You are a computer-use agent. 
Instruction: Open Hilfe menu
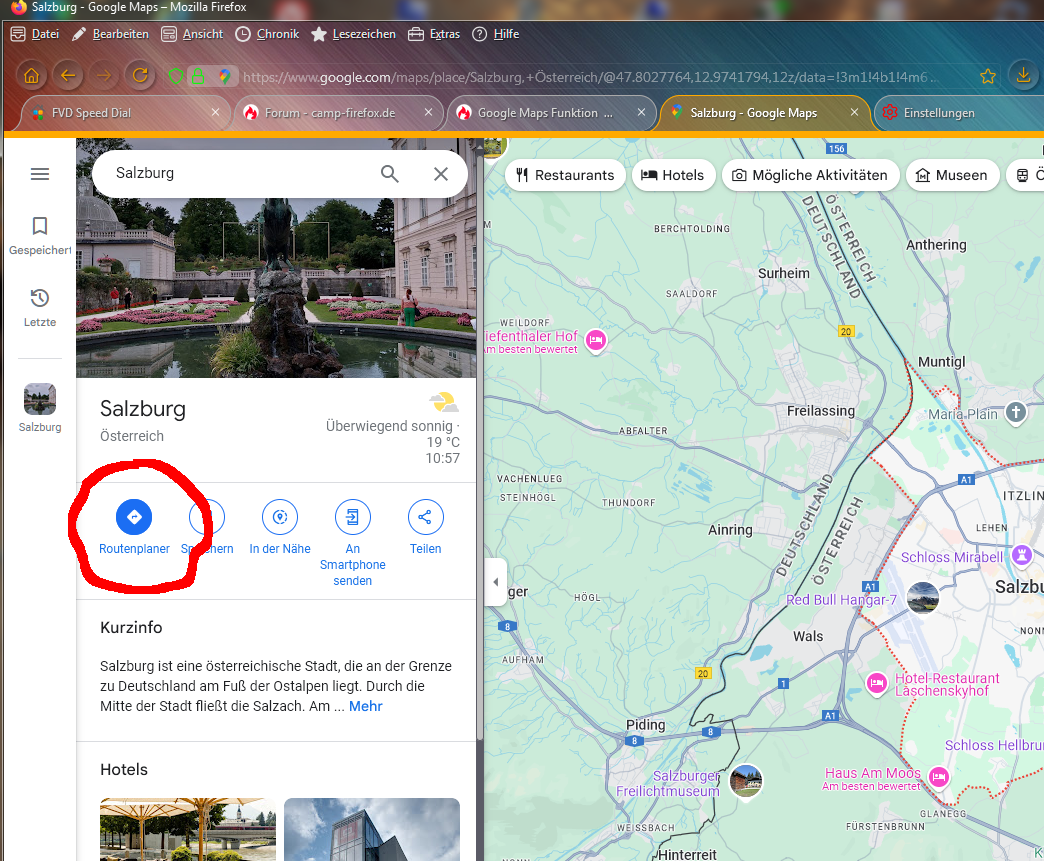495,34
